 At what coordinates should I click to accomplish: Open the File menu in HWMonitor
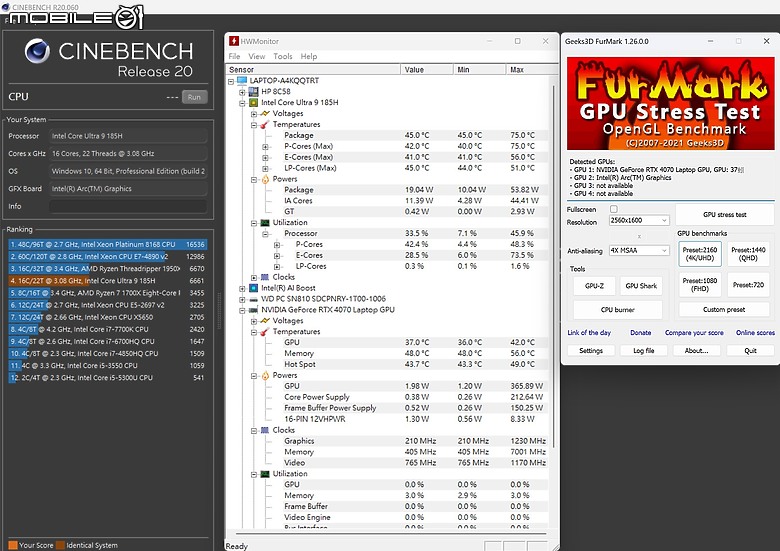click(234, 56)
